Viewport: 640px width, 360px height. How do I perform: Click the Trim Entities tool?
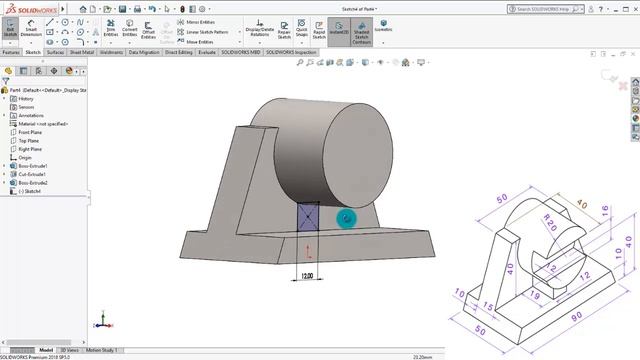111,28
